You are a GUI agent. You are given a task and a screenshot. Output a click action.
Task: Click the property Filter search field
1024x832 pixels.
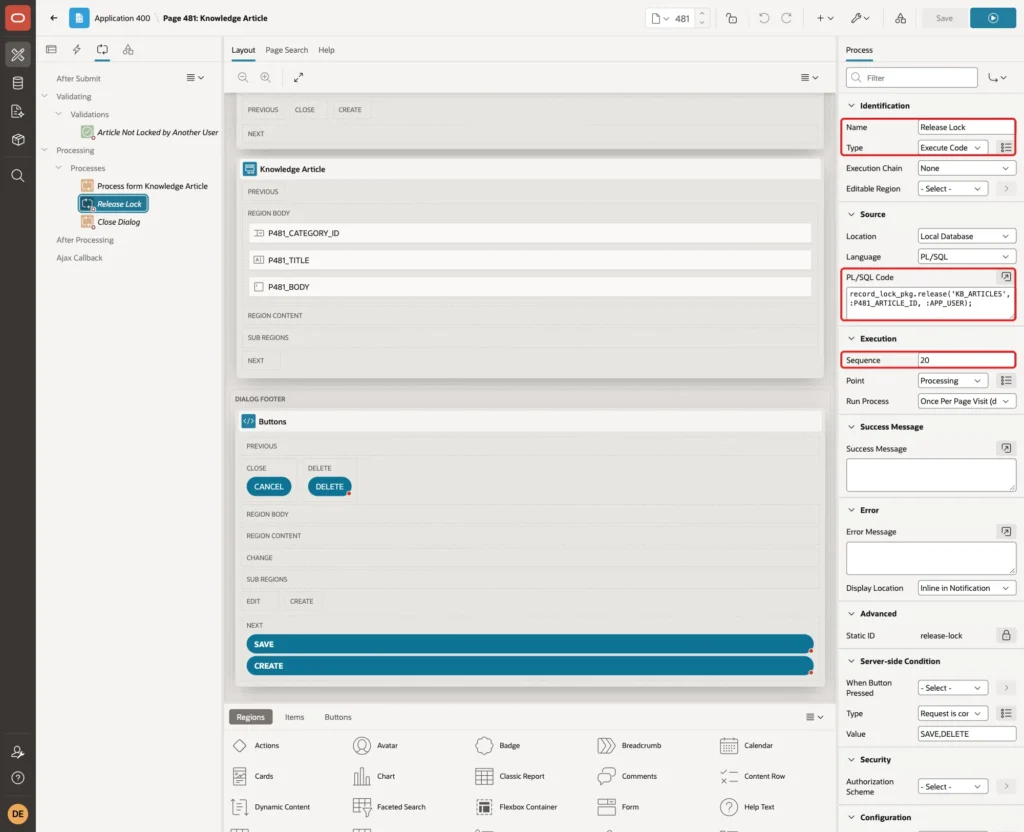tap(912, 78)
